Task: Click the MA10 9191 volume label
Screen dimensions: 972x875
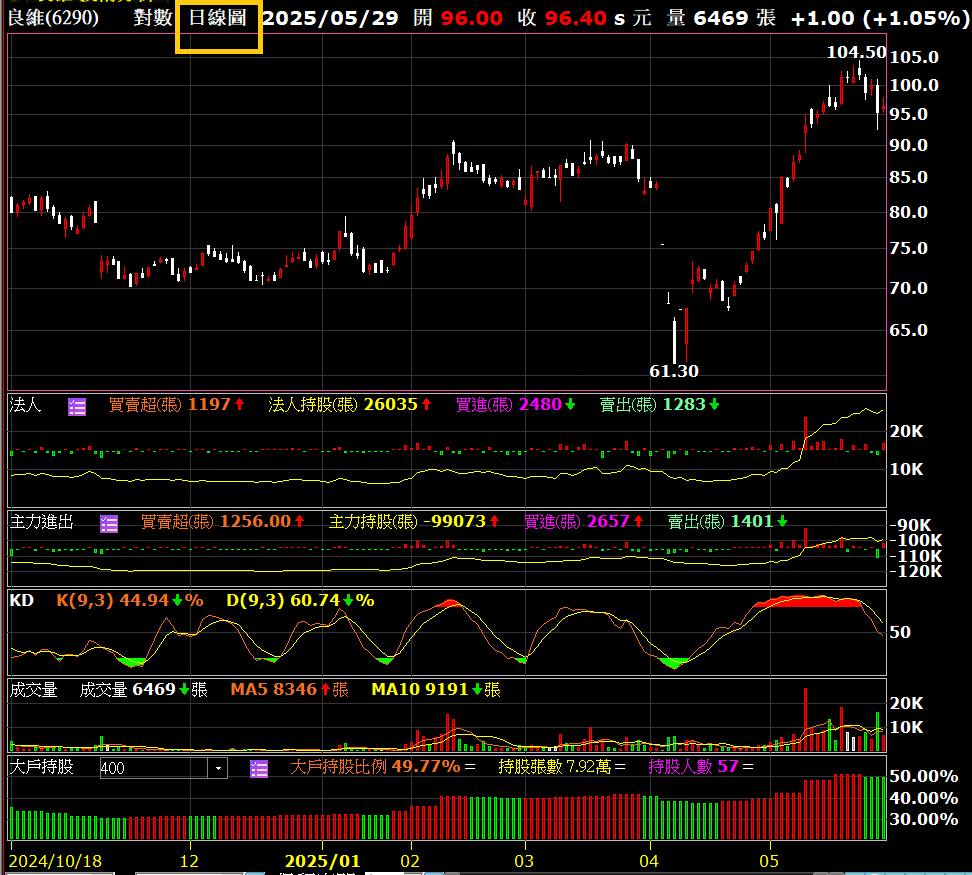Action: [x=420, y=690]
